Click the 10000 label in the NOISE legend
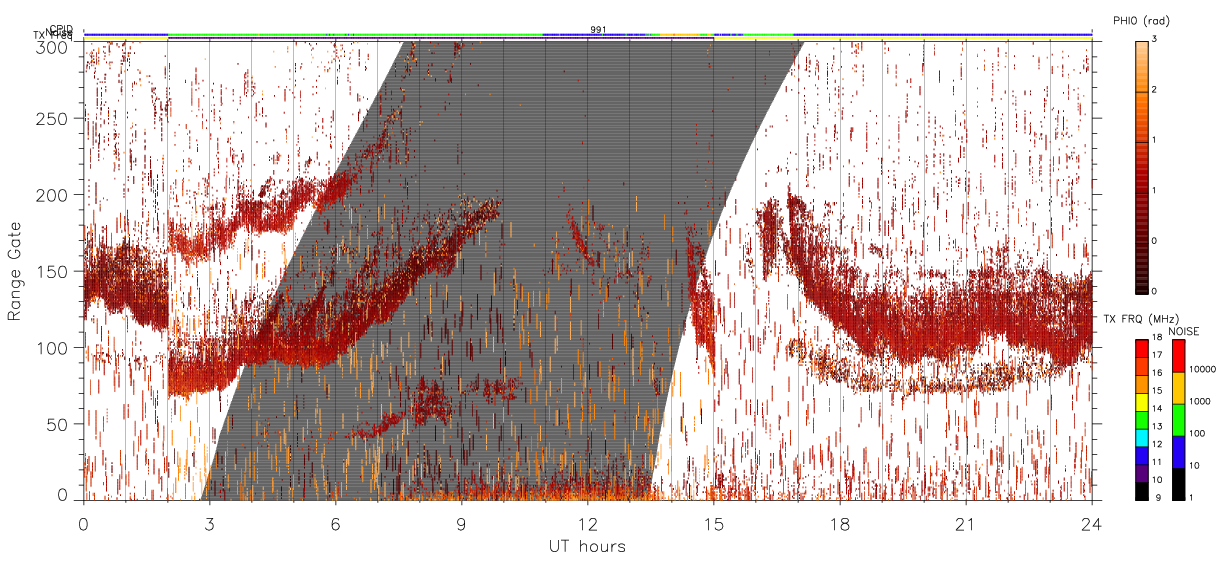The height and width of the screenshot is (567, 1228). pyautogui.click(x=1203, y=370)
